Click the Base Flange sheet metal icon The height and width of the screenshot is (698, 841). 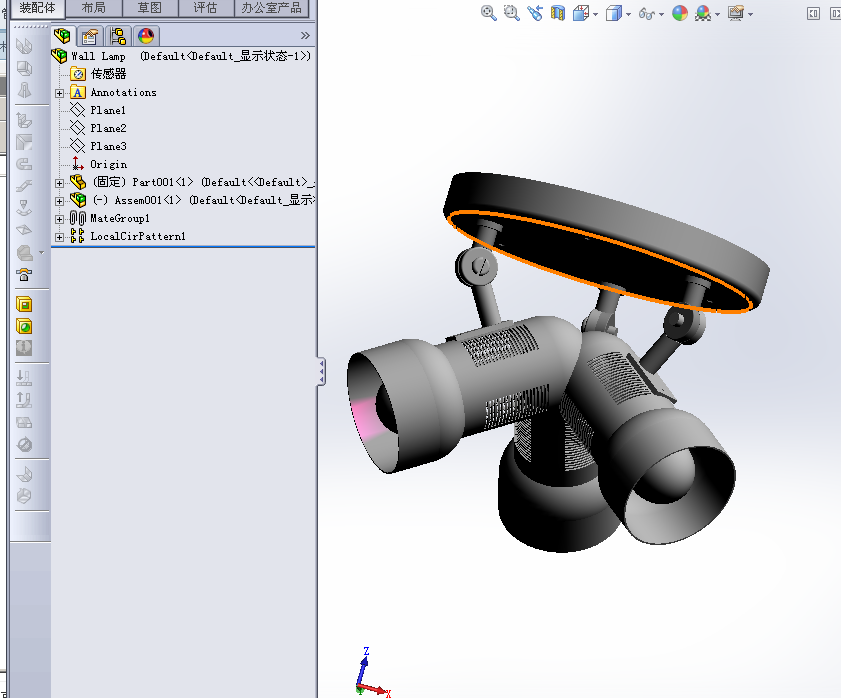(x=24, y=46)
